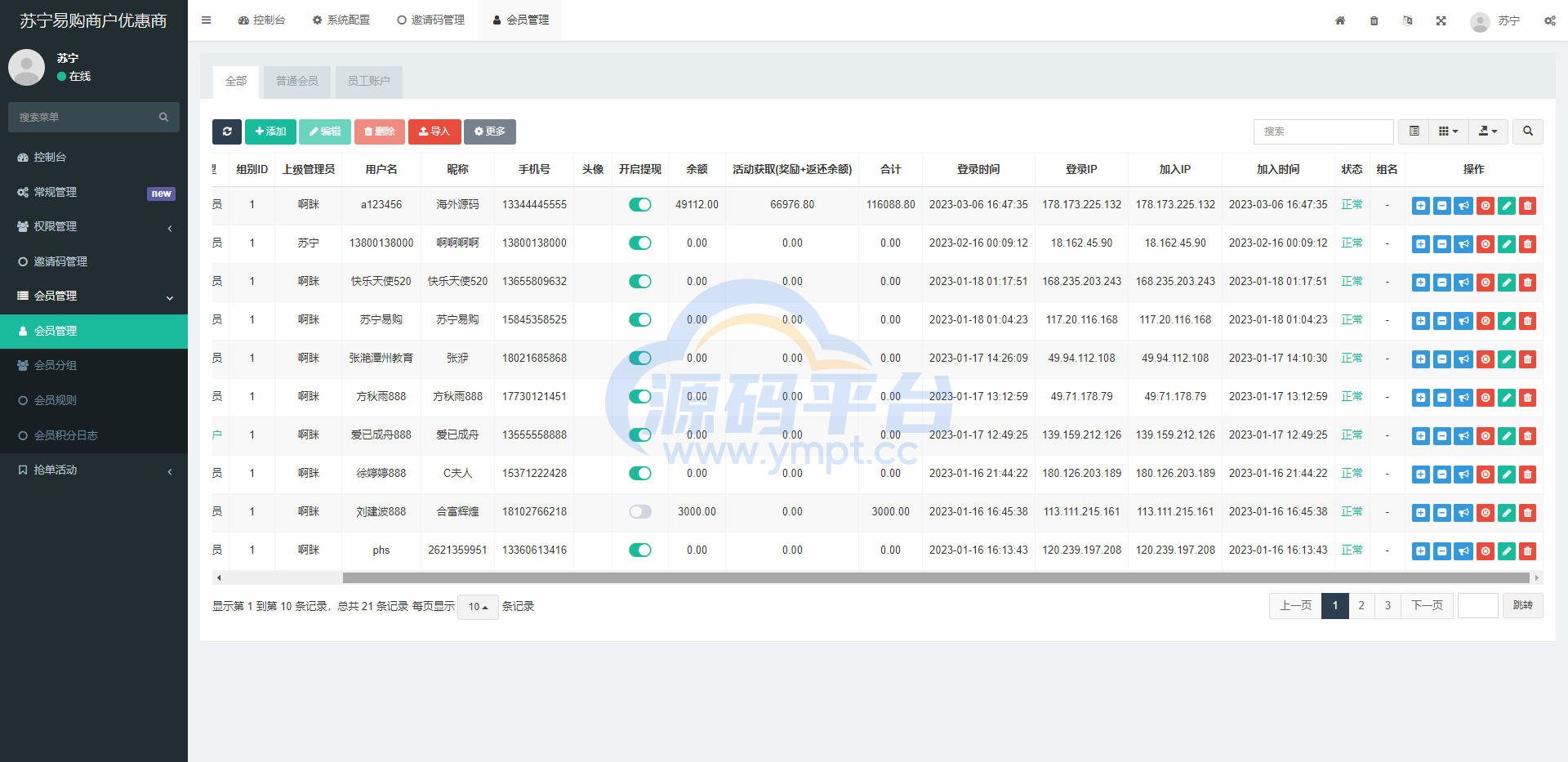
Task: Click the 编辑 button in toolbar
Action: click(x=325, y=131)
